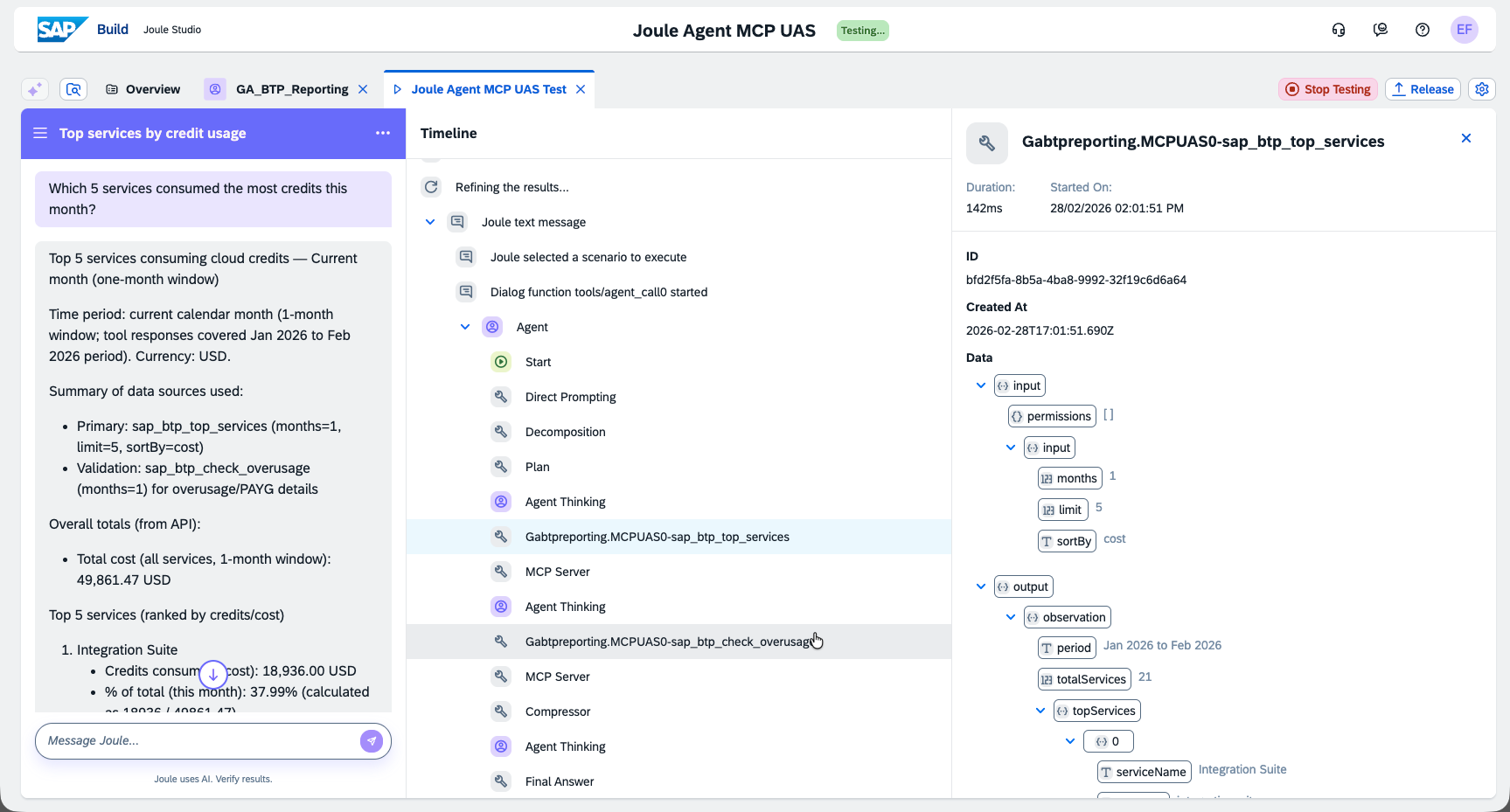Click the ID value bfd2f5fa-8b5a-4ba8-9992-32f19c6d6a64
Screen dimensions: 1510x812
pyautogui.click(x=1076, y=280)
